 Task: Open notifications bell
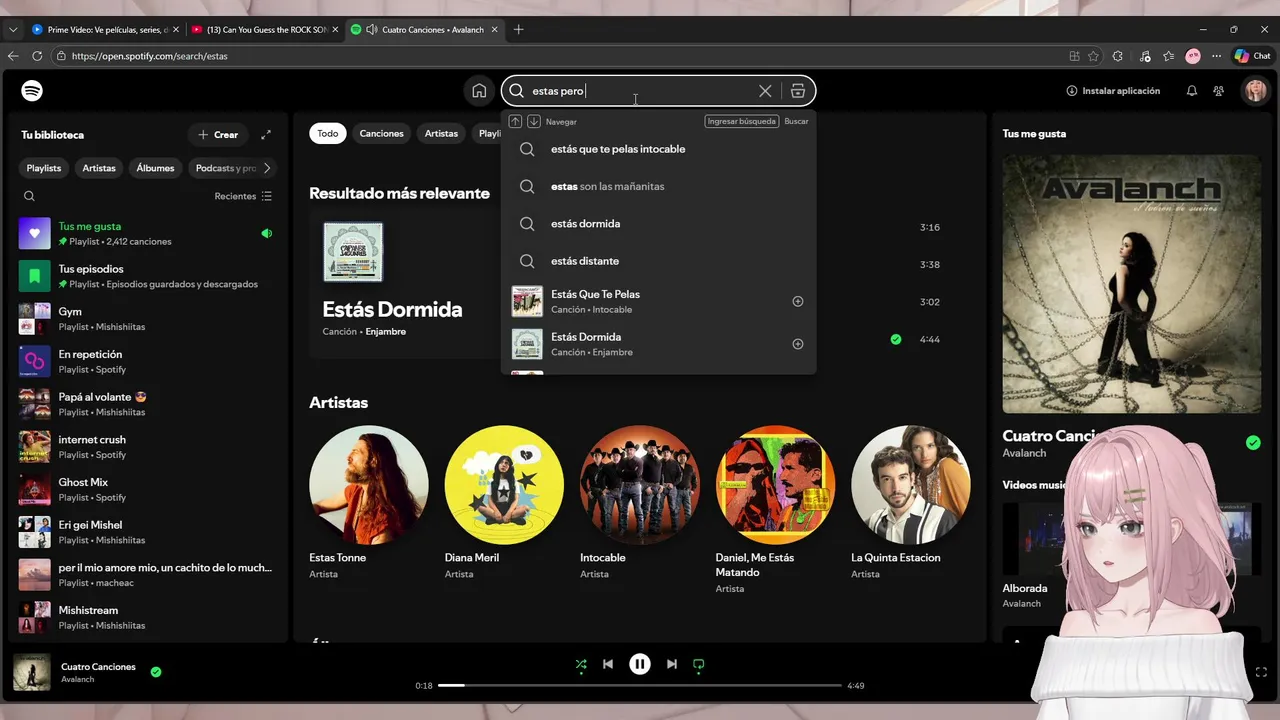(1192, 91)
